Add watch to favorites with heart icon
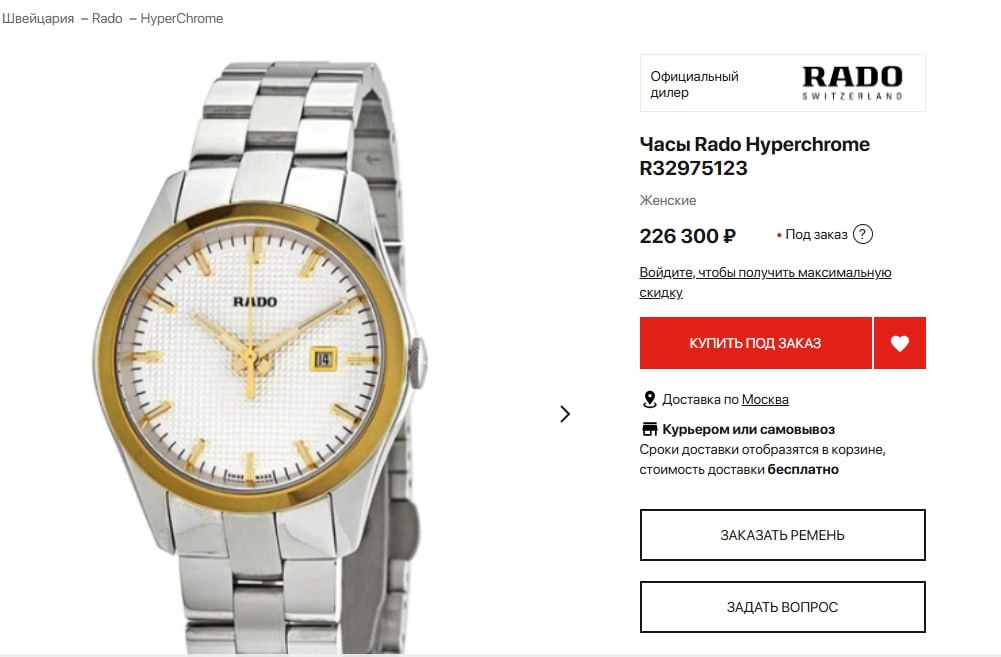Viewport: 1001px width, 657px height. (899, 343)
